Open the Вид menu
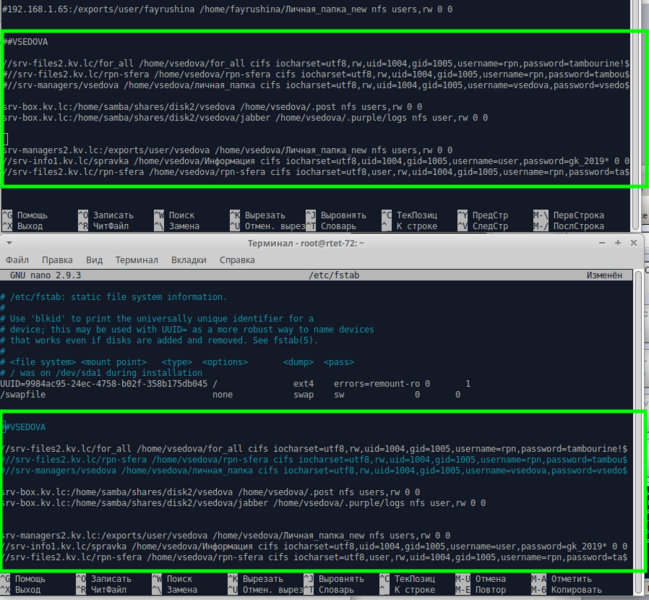 (94, 260)
